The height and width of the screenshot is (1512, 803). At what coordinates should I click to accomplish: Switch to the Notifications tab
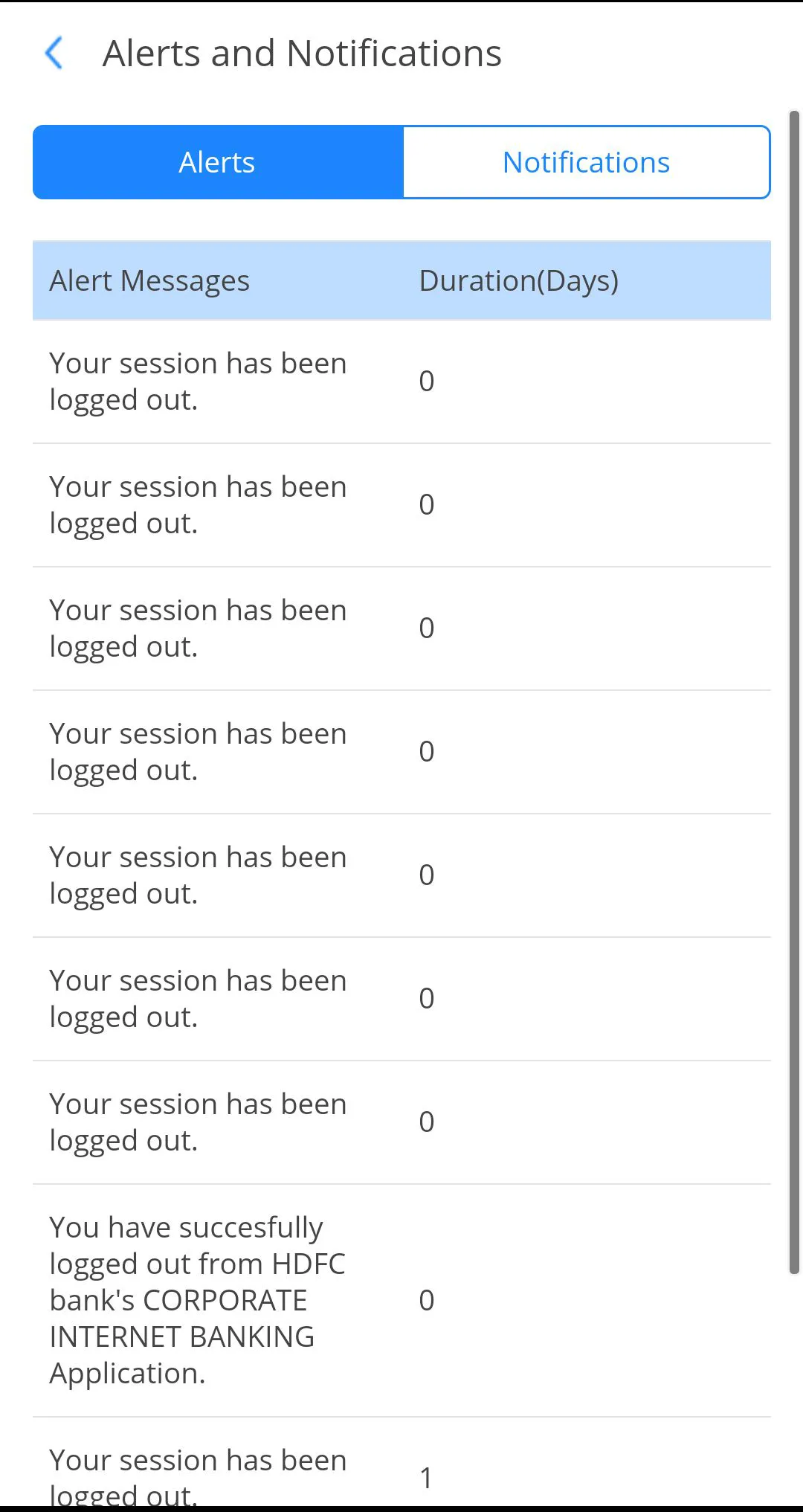586,162
